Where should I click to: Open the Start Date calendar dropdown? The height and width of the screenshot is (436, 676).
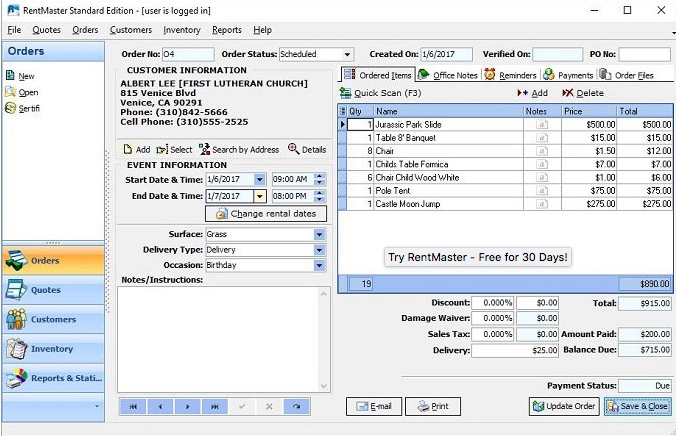point(260,179)
